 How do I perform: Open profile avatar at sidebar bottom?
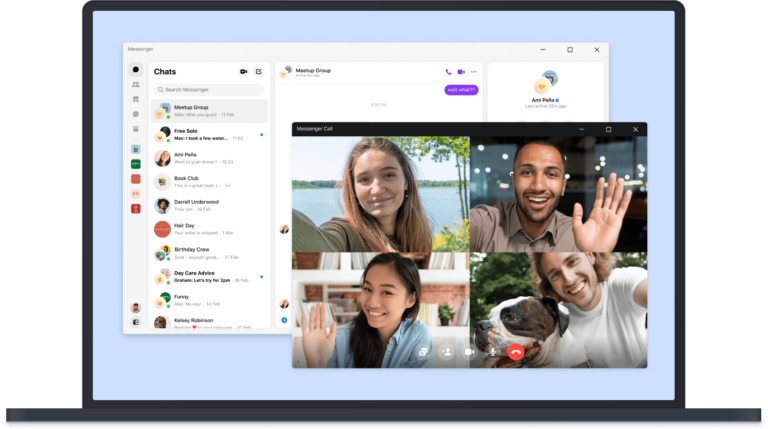tap(136, 308)
